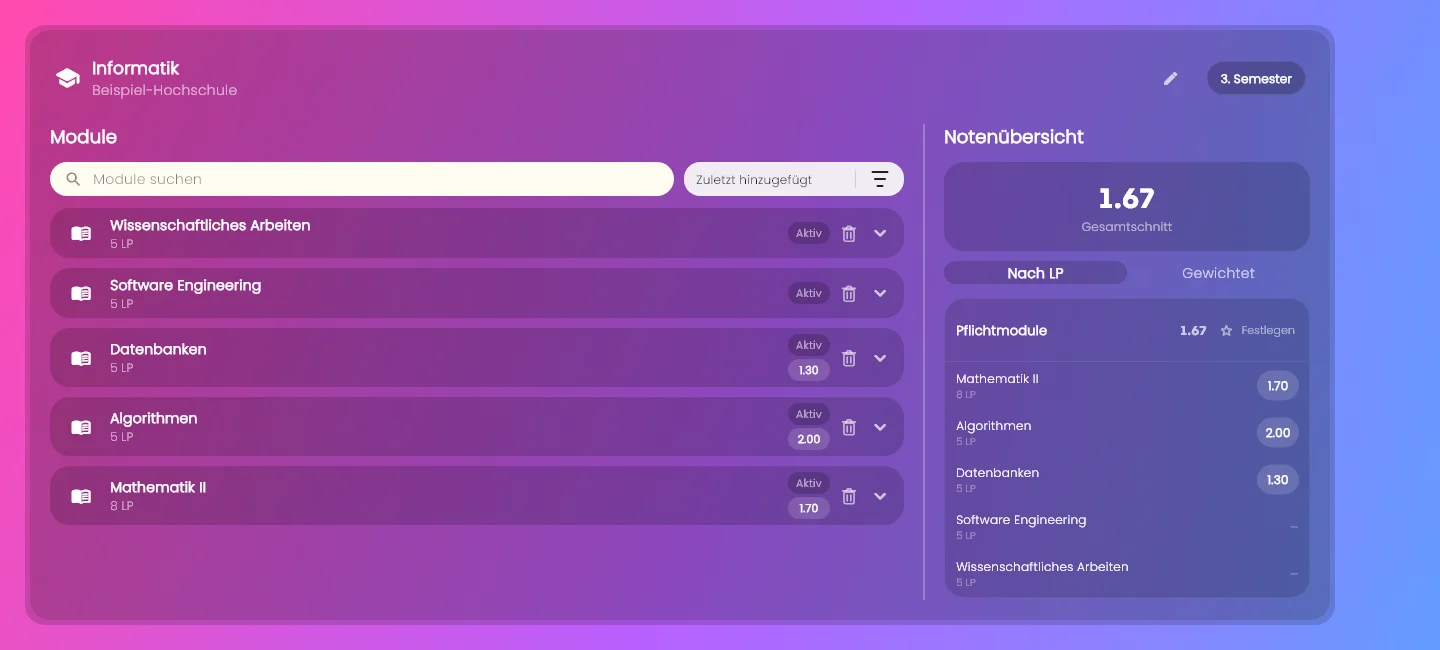The image size is (1440, 650).
Task: Click the 2.00 grade badge in Algorithmen module row
Action: pyautogui.click(x=809, y=439)
